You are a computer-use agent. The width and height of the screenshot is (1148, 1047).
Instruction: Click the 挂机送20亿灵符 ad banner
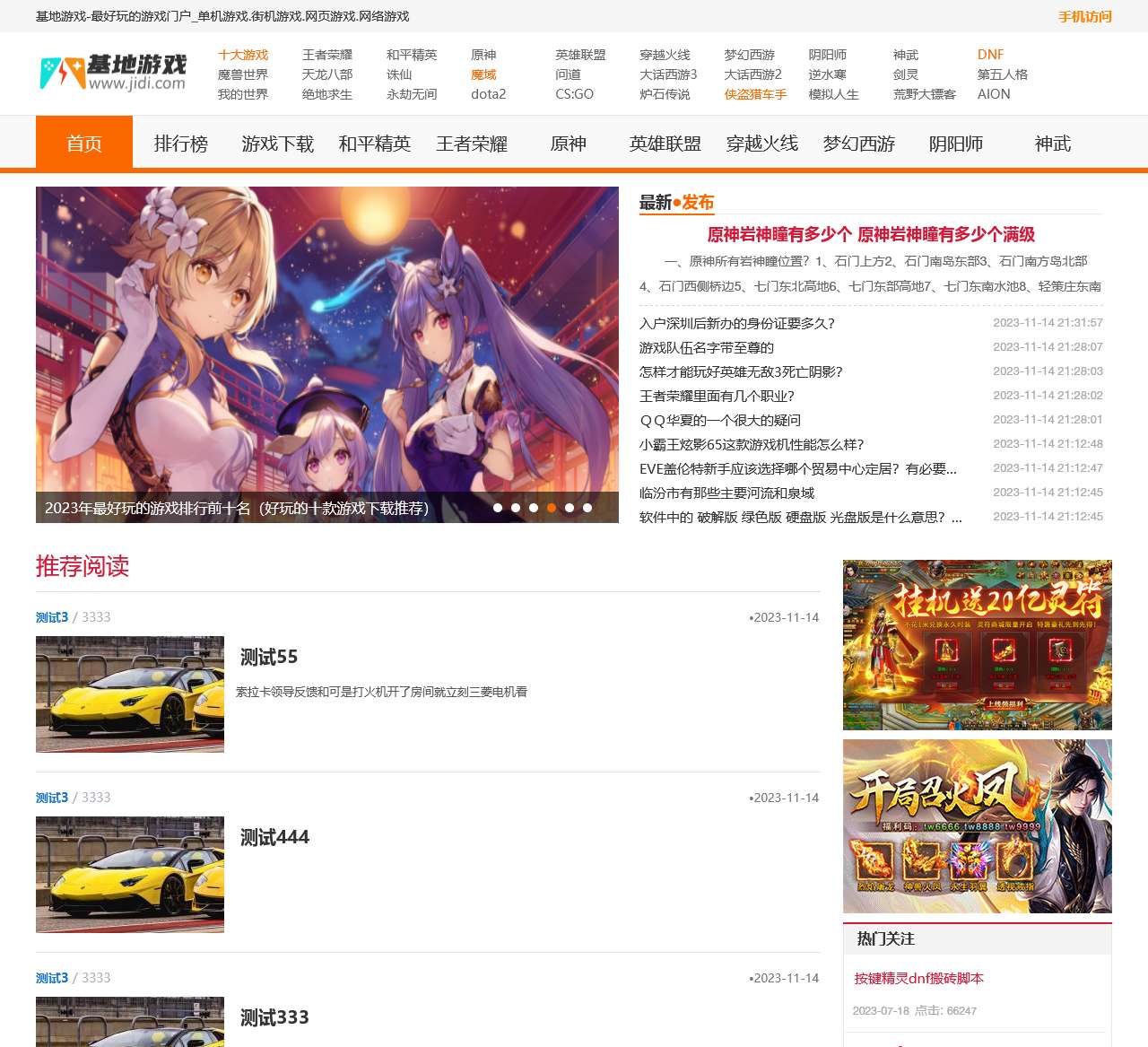pos(978,645)
